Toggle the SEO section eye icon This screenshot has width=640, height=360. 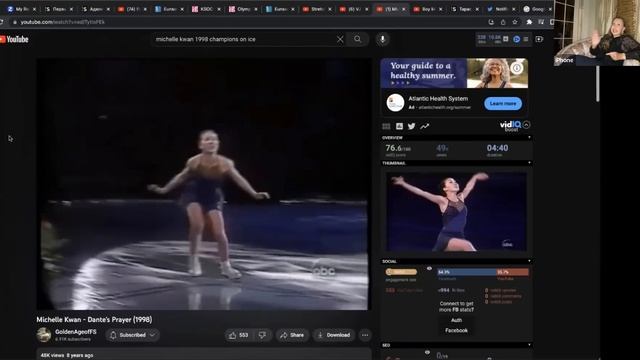click(x=427, y=352)
